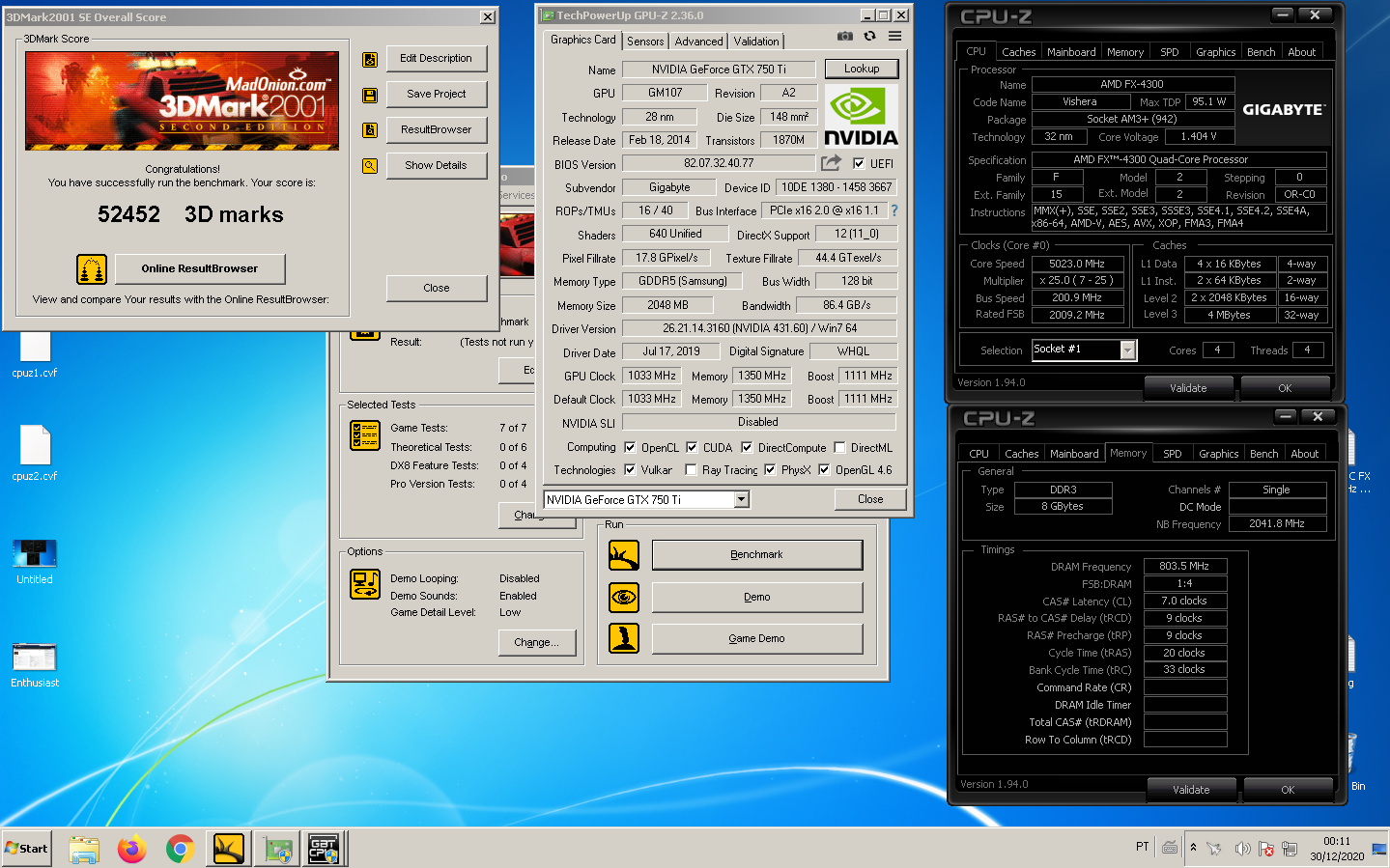Click the Bus Interface question mark icon

pyautogui.click(x=894, y=210)
